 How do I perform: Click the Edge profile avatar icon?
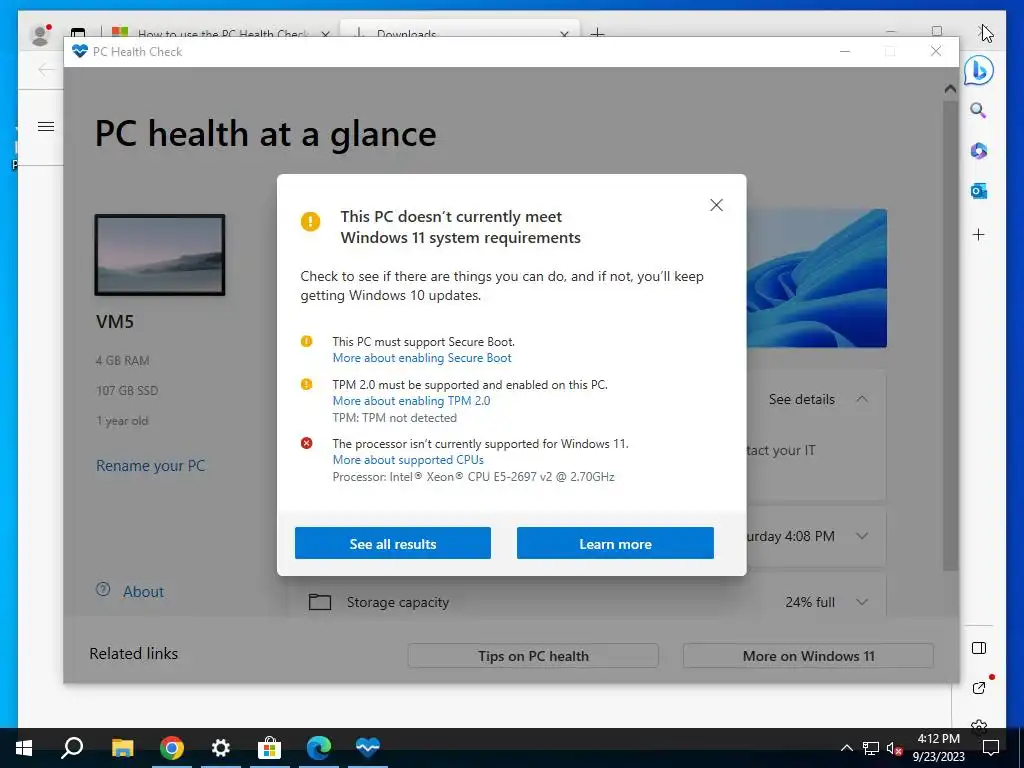[x=40, y=35]
